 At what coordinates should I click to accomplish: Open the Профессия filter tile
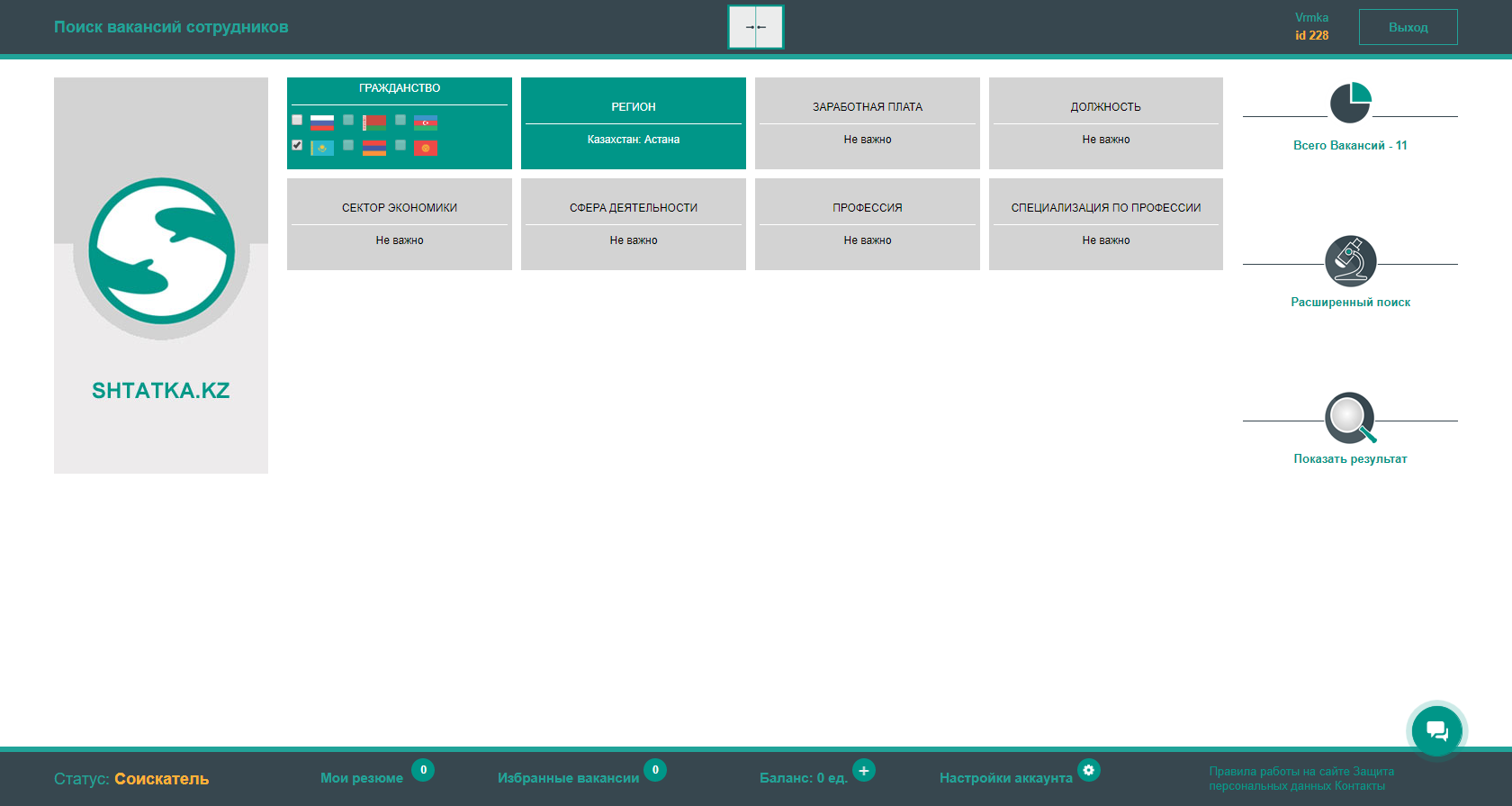click(868, 224)
